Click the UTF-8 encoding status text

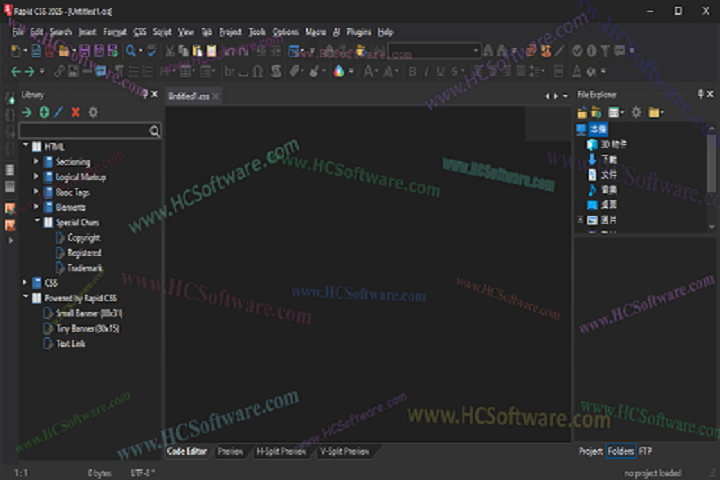tap(143, 473)
